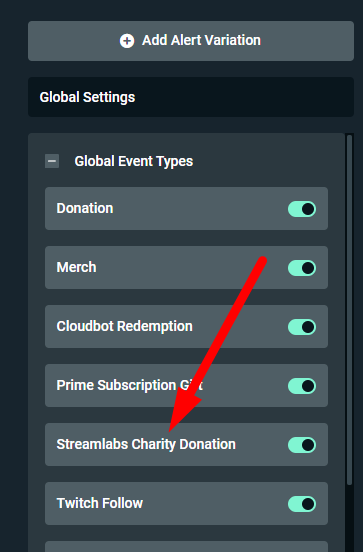Click the plus circle icon on Add Alert Variation

(x=127, y=41)
